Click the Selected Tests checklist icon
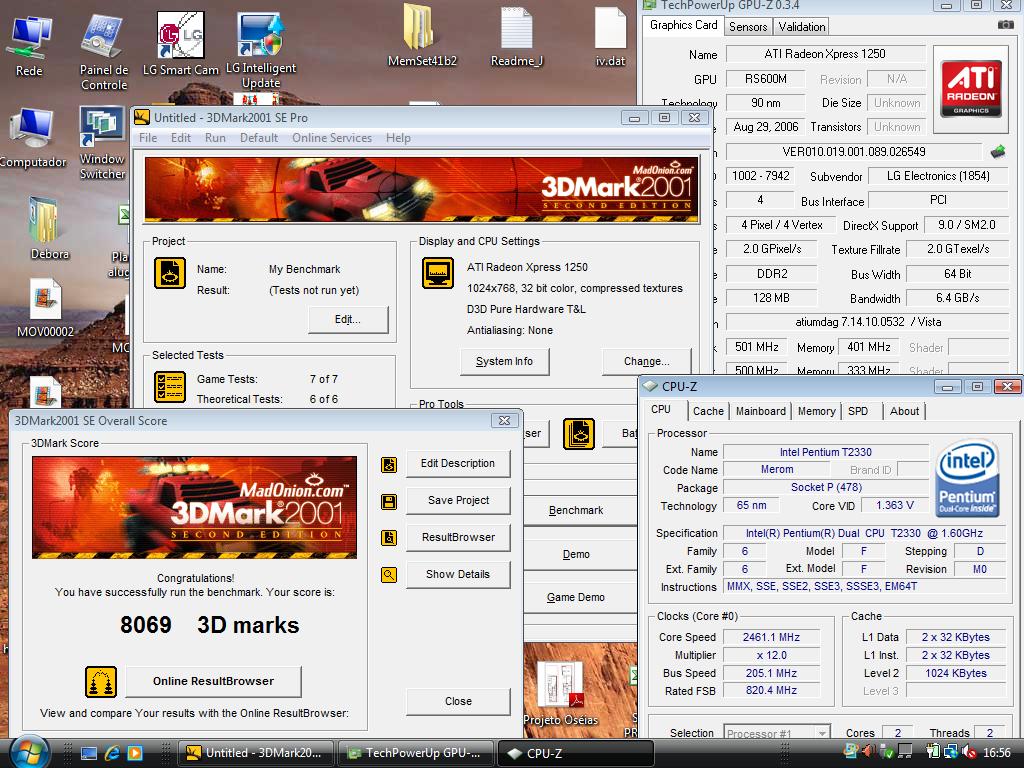The width and height of the screenshot is (1024, 768). coord(170,387)
